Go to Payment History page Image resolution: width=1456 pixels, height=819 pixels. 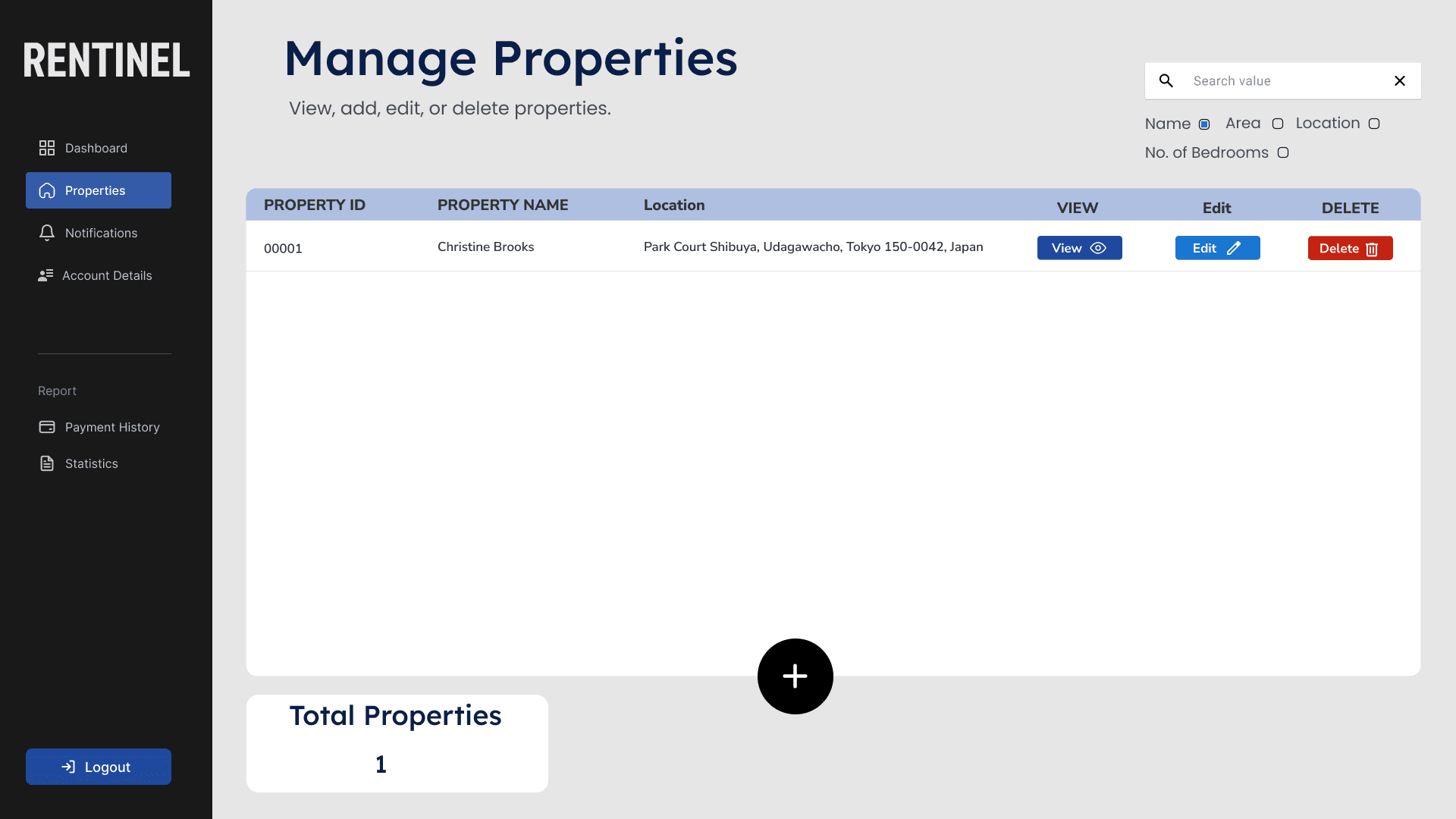tap(111, 427)
